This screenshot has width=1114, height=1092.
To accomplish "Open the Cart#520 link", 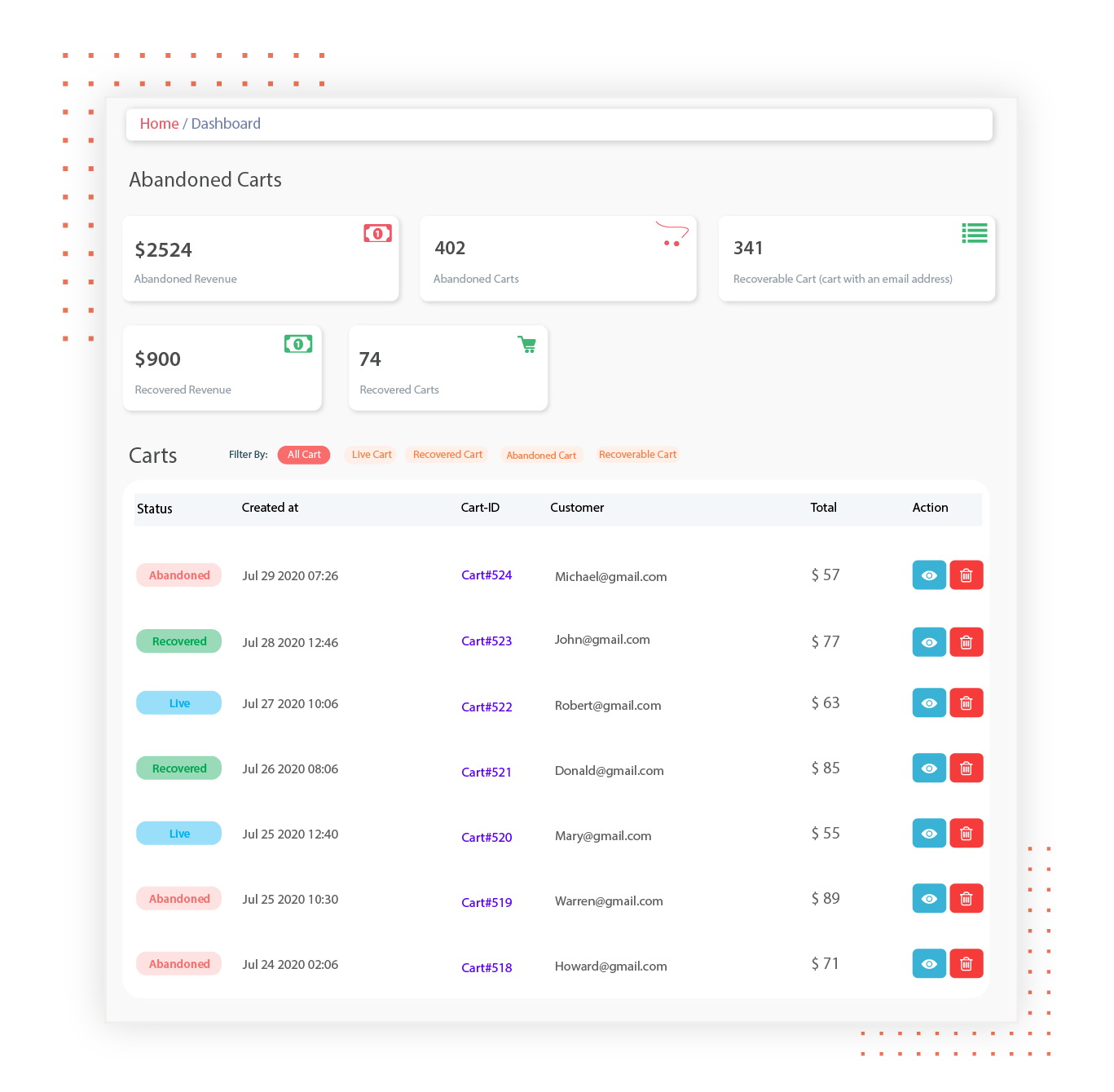I will tap(487, 838).
